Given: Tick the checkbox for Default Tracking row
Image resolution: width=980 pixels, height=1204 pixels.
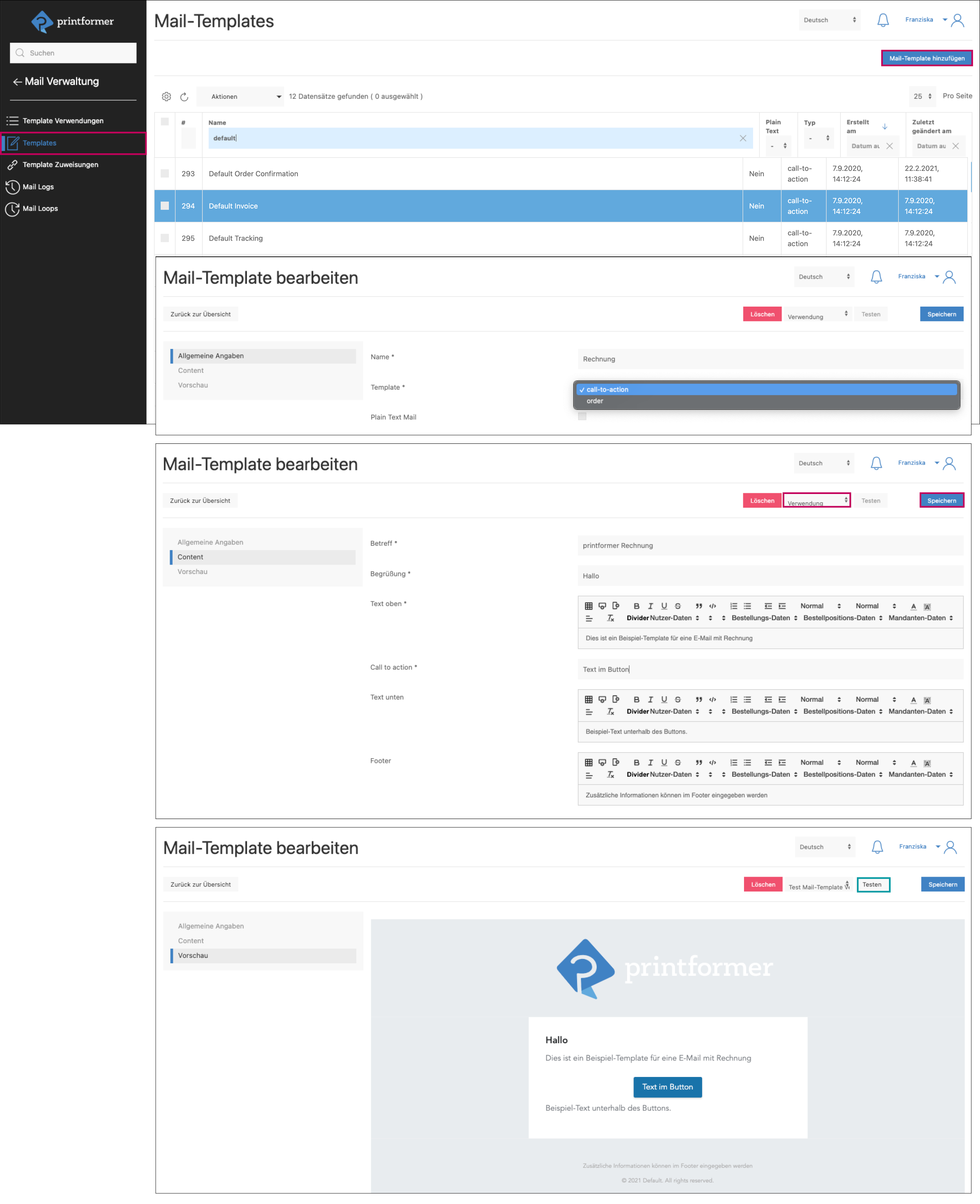Looking at the screenshot, I should click(165, 238).
